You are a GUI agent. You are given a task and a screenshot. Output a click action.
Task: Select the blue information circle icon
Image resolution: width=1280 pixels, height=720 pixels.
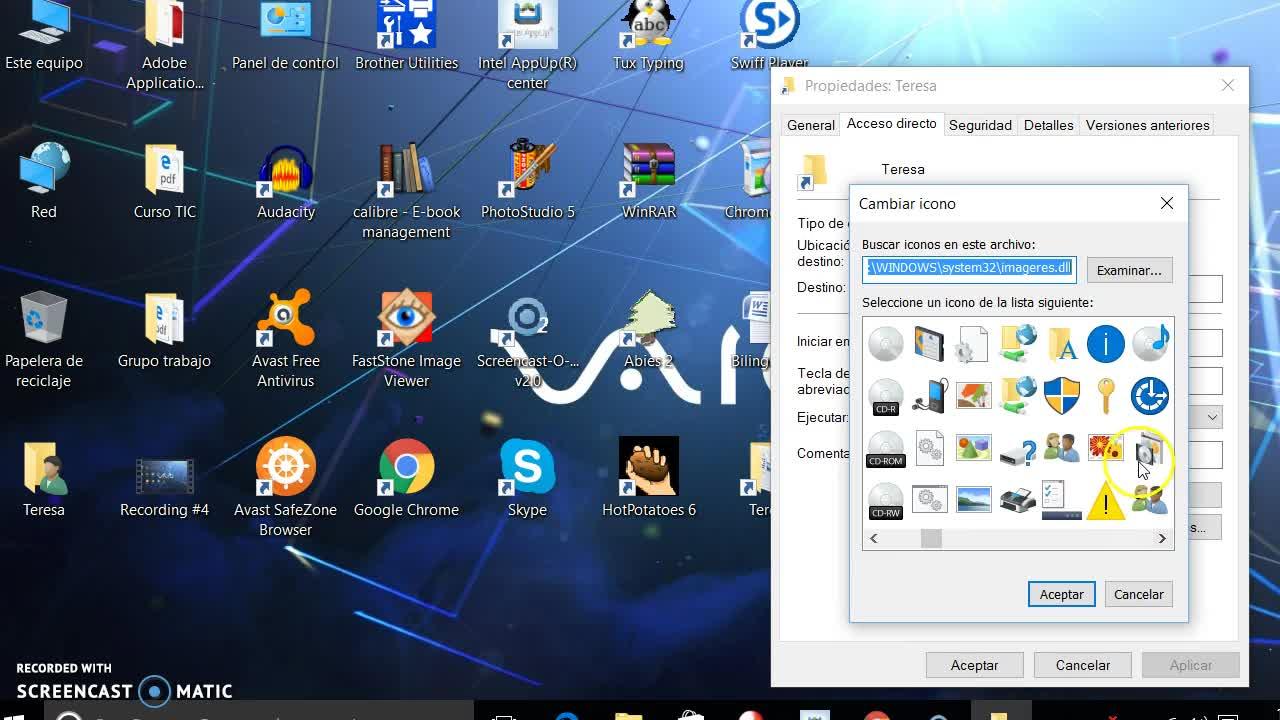[1105, 345]
